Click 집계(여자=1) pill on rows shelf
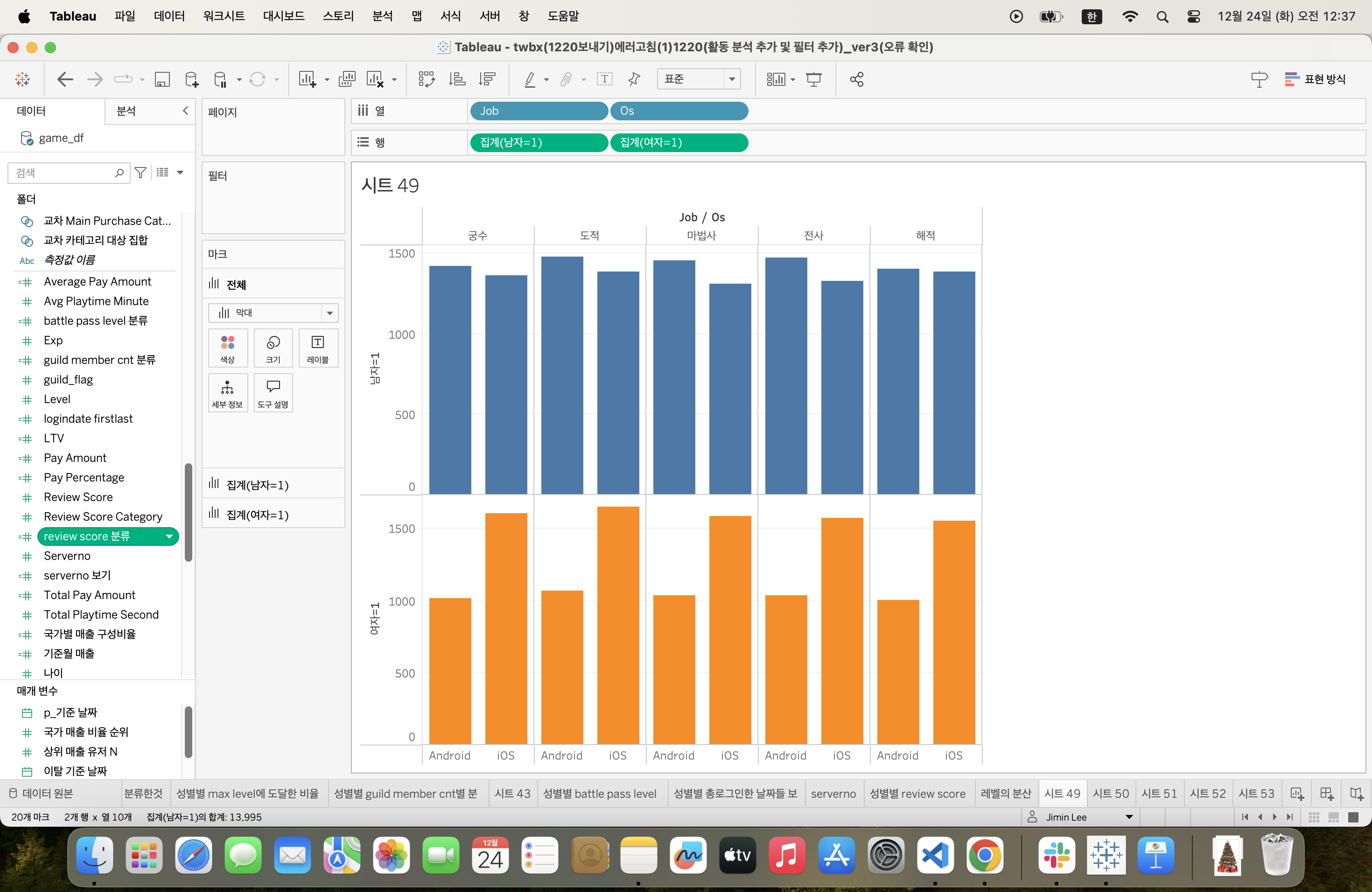1372x892 pixels. point(679,142)
